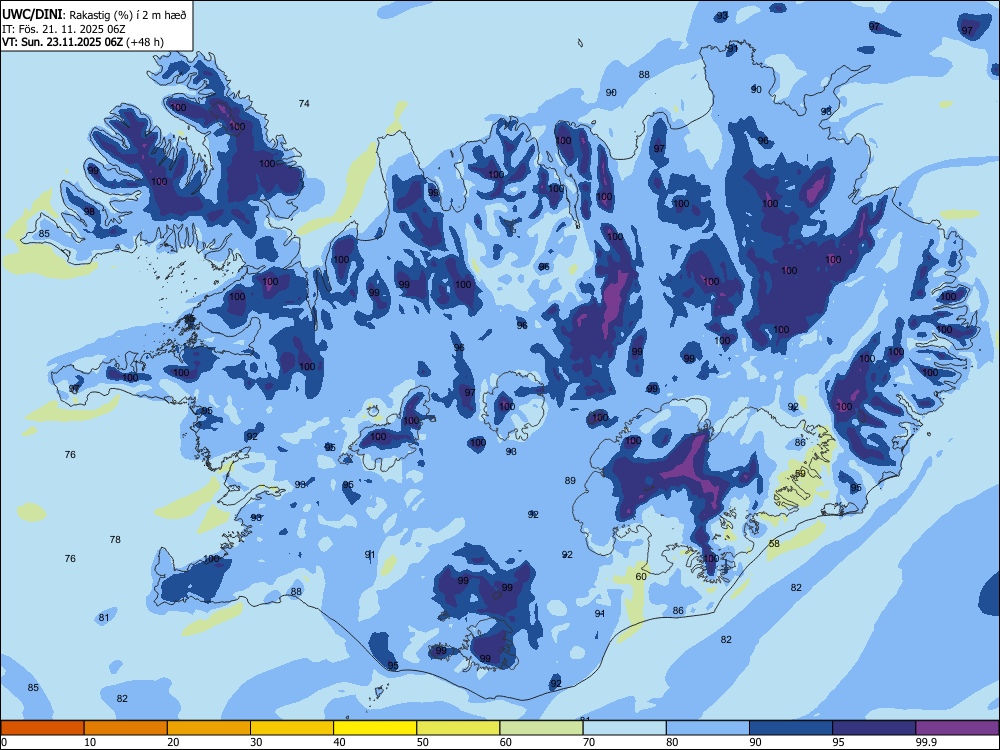Image resolution: width=1000 pixels, height=750 pixels.
Task: Select the medium blue 90–95 legend swatch
Action: tap(791, 728)
